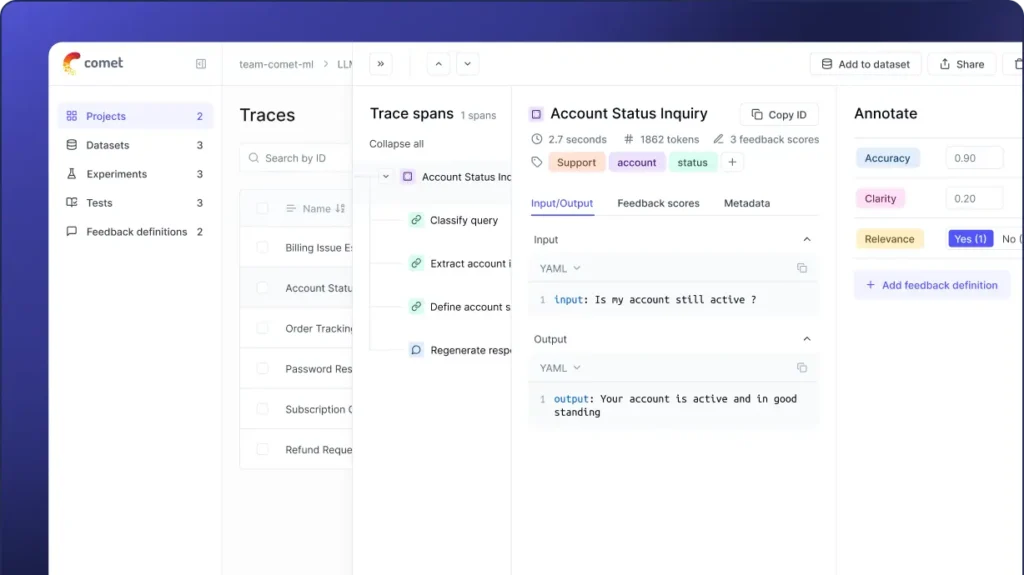The height and width of the screenshot is (575, 1024).
Task: Select Yes for Relevance score
Action: (969, 239)
